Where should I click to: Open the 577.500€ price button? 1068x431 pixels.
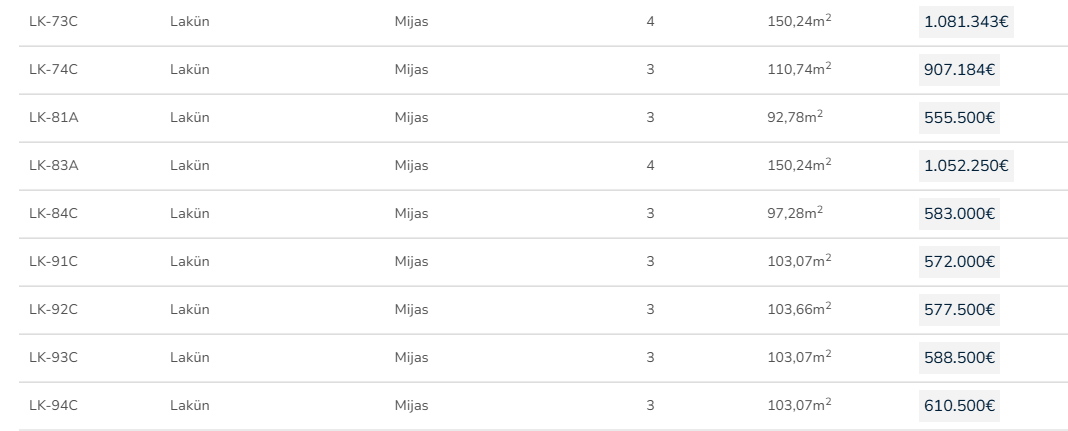coord(959,309)
